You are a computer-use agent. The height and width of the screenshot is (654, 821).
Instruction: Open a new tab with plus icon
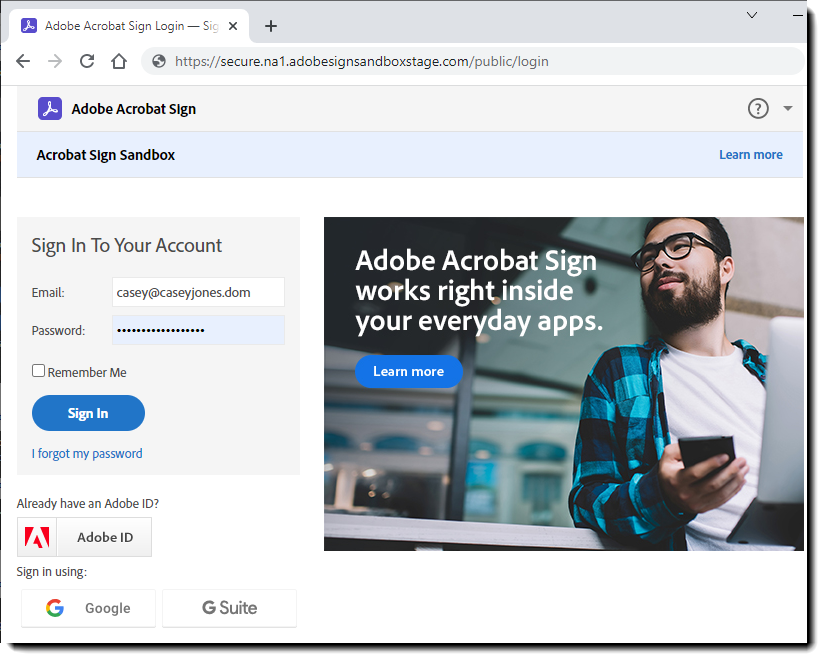pyautogui.click(x=271, y=26)
